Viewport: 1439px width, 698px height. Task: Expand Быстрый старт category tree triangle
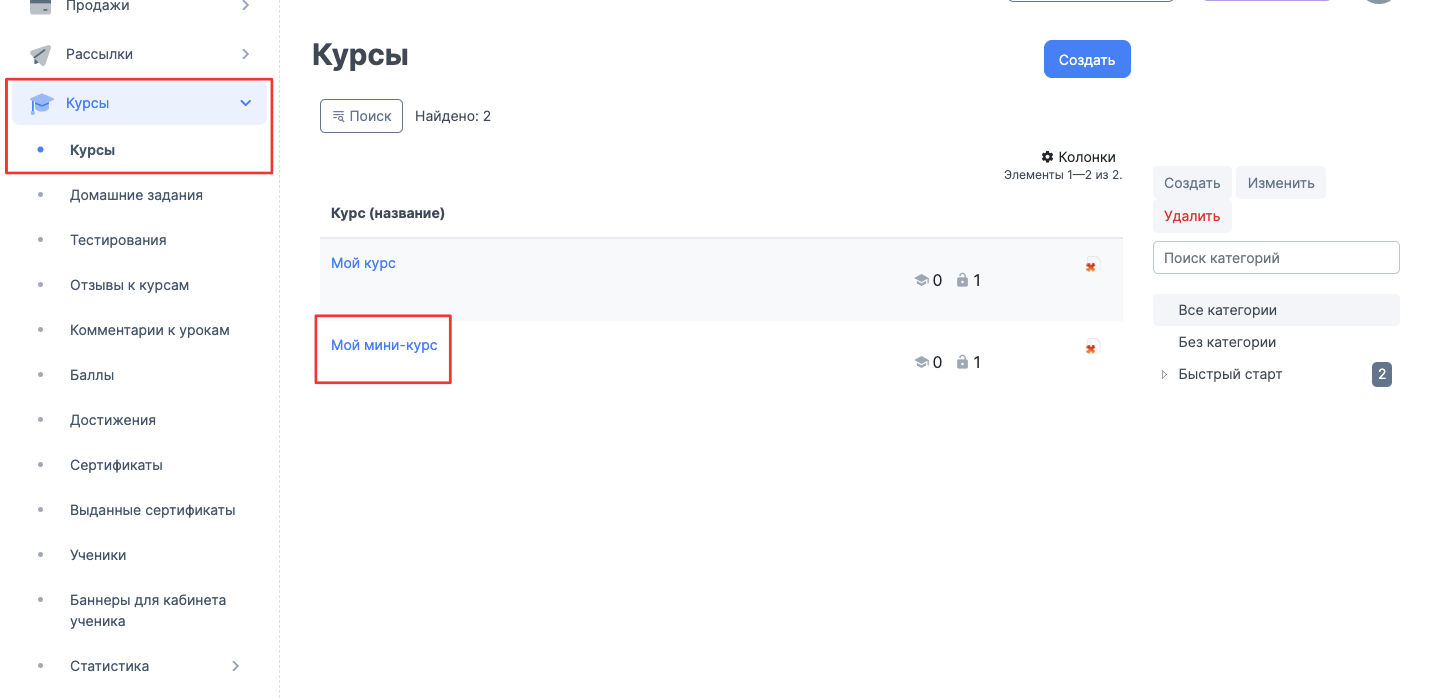pos(1163,375)
